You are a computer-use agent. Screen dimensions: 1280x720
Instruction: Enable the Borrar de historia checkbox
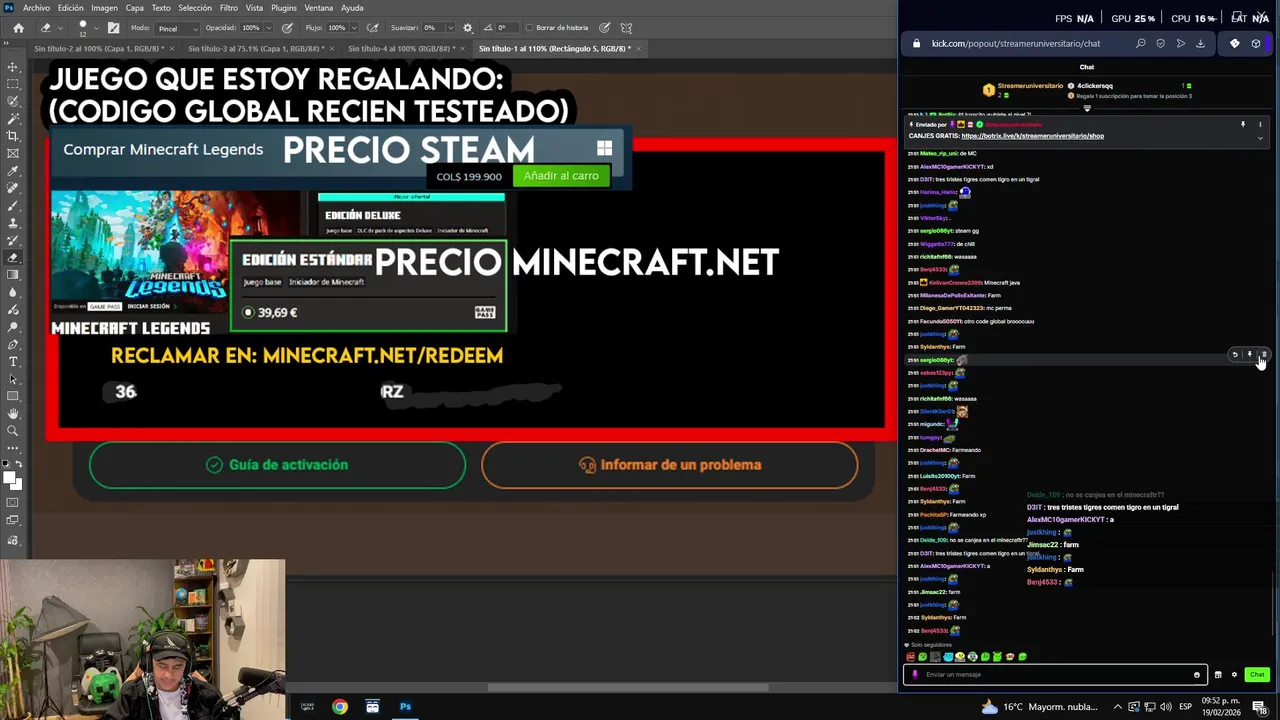pos(529,28)
